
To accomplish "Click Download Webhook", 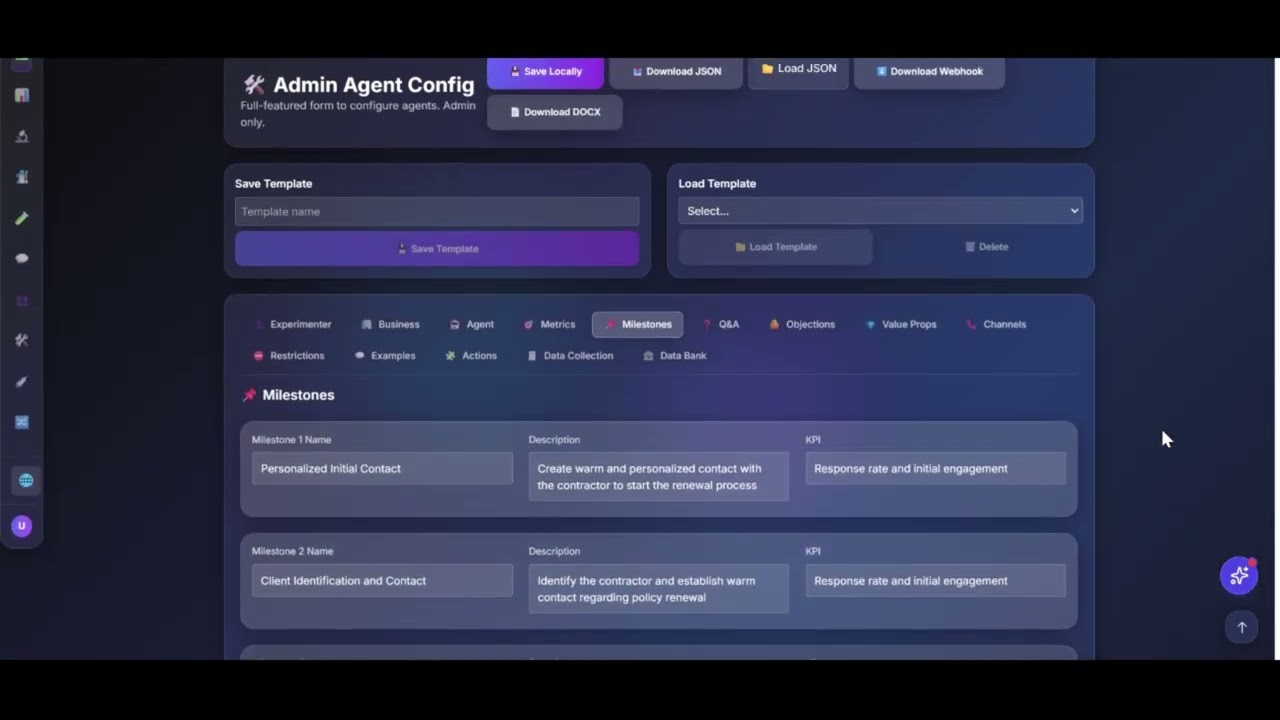I will [929, 72].
